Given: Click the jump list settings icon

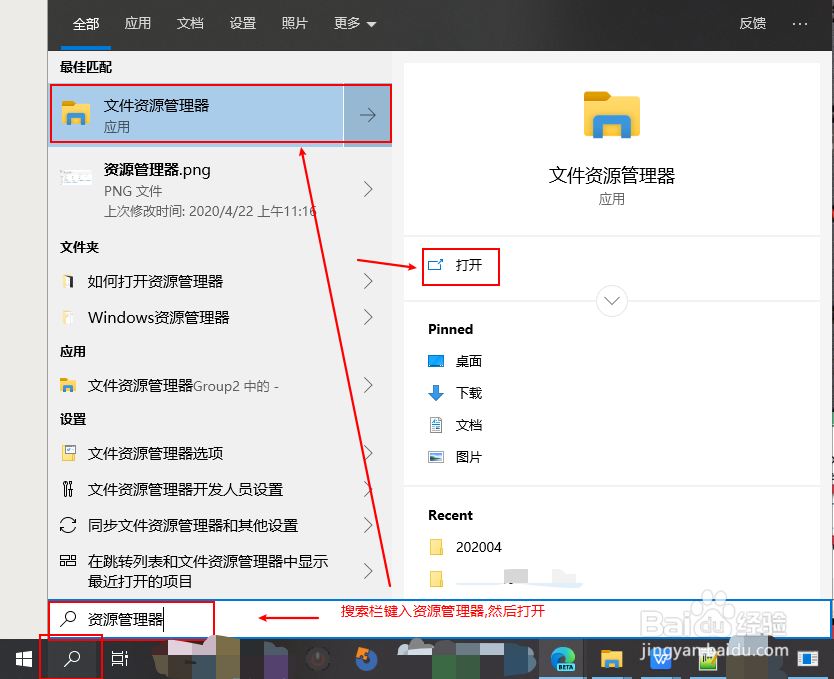Looking at the screenshot, I should [68, 560].
